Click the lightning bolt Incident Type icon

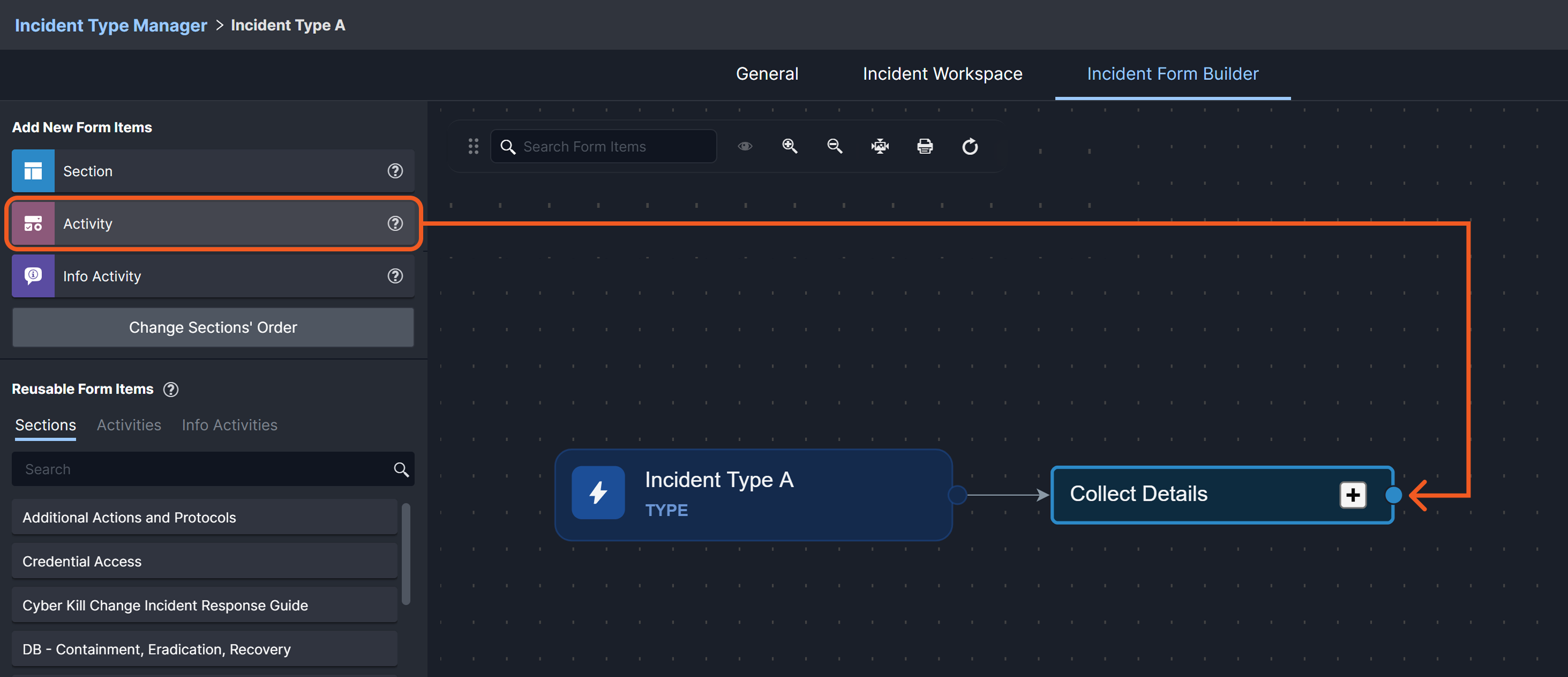[598, 493]
